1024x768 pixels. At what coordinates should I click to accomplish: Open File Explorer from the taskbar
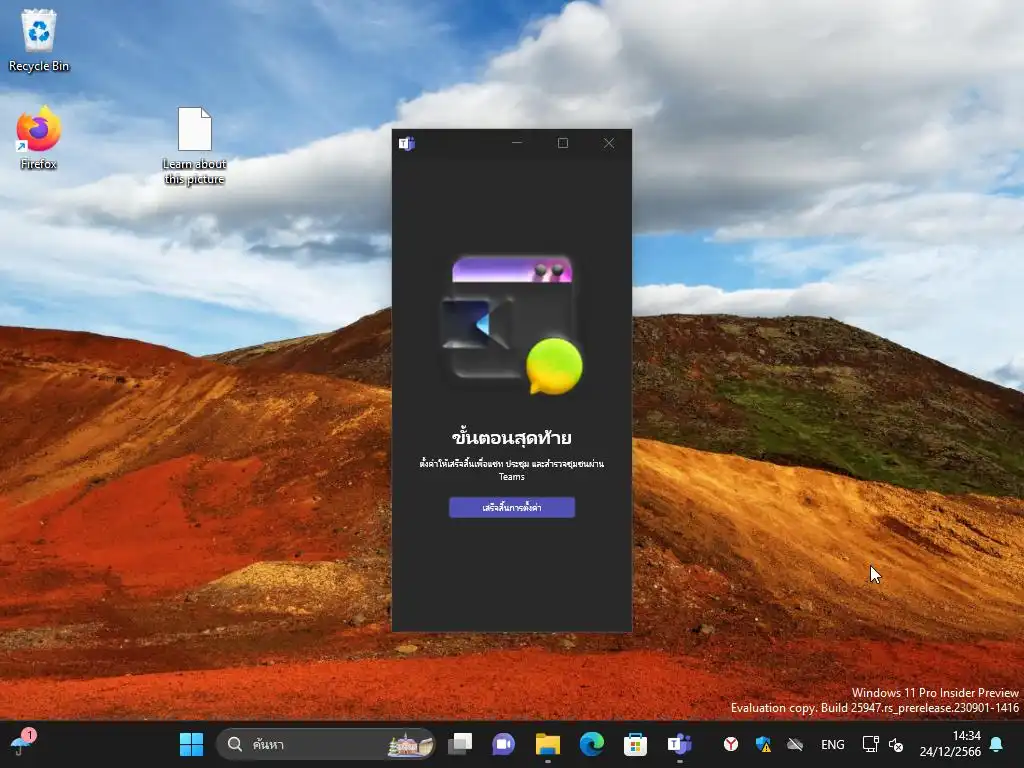(x=547, y=744)
